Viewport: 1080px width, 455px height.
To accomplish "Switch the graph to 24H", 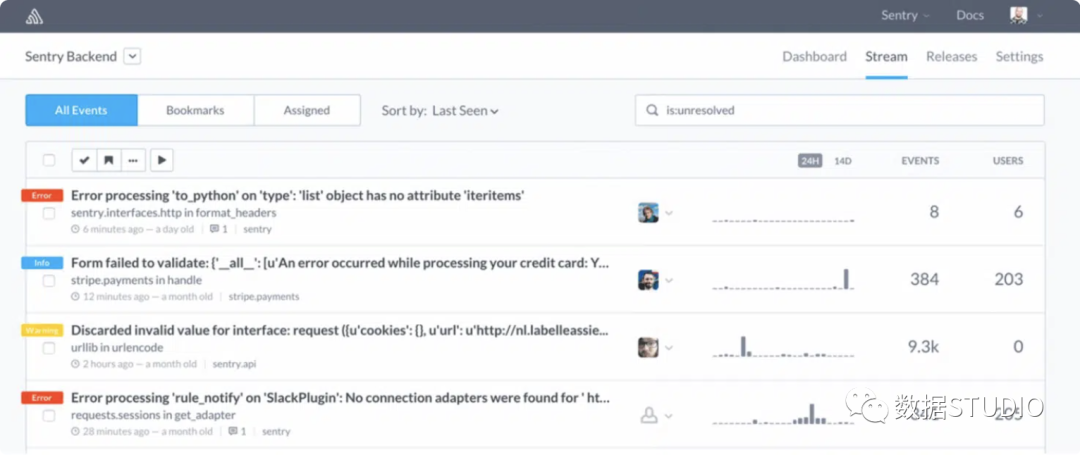I will 810,161.
